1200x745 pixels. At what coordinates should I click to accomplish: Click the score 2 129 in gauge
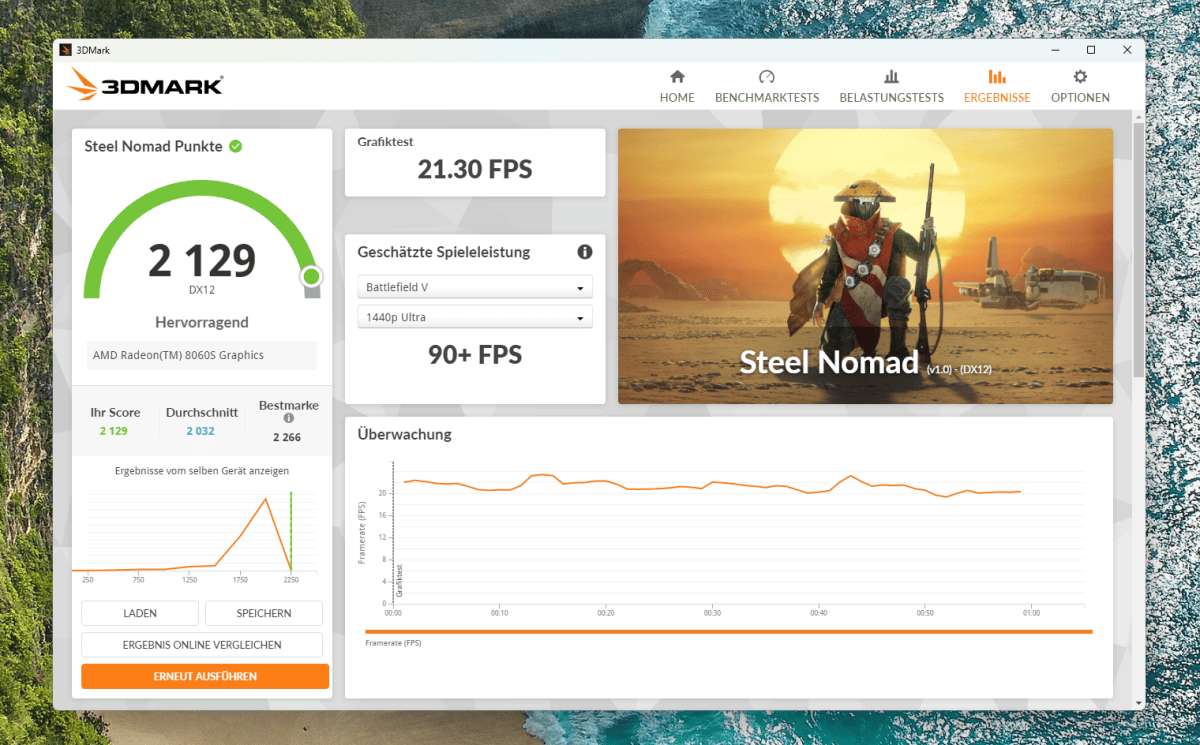(x=202, y=260)
